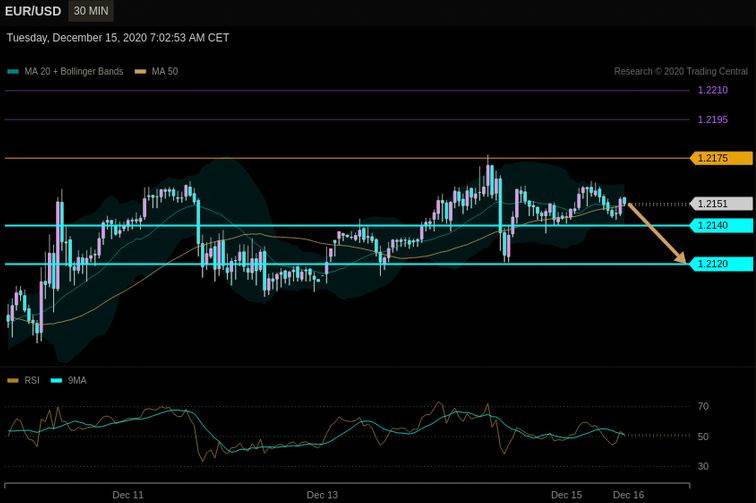Screen dimensions: 756x503
Task: Click the MA 20 + Bollinger Bands legend label
Action: (x=74, y=71)
